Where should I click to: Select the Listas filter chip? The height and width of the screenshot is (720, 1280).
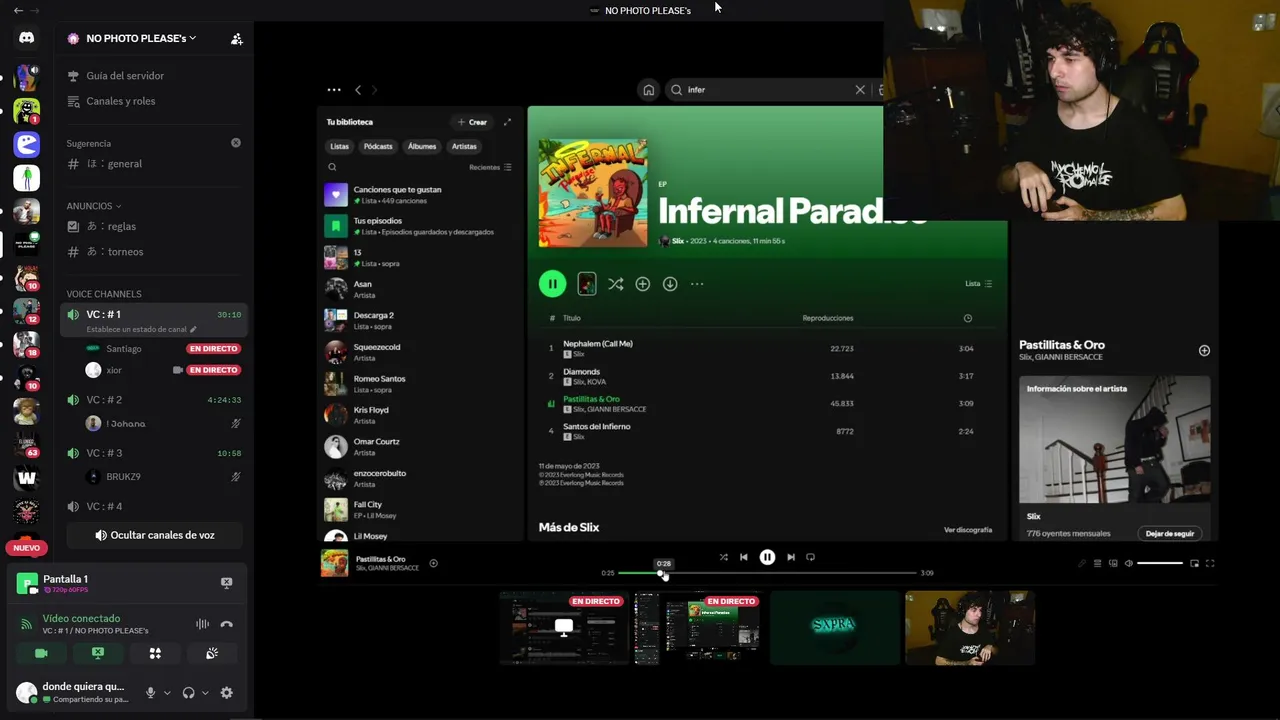coord(340,146)
